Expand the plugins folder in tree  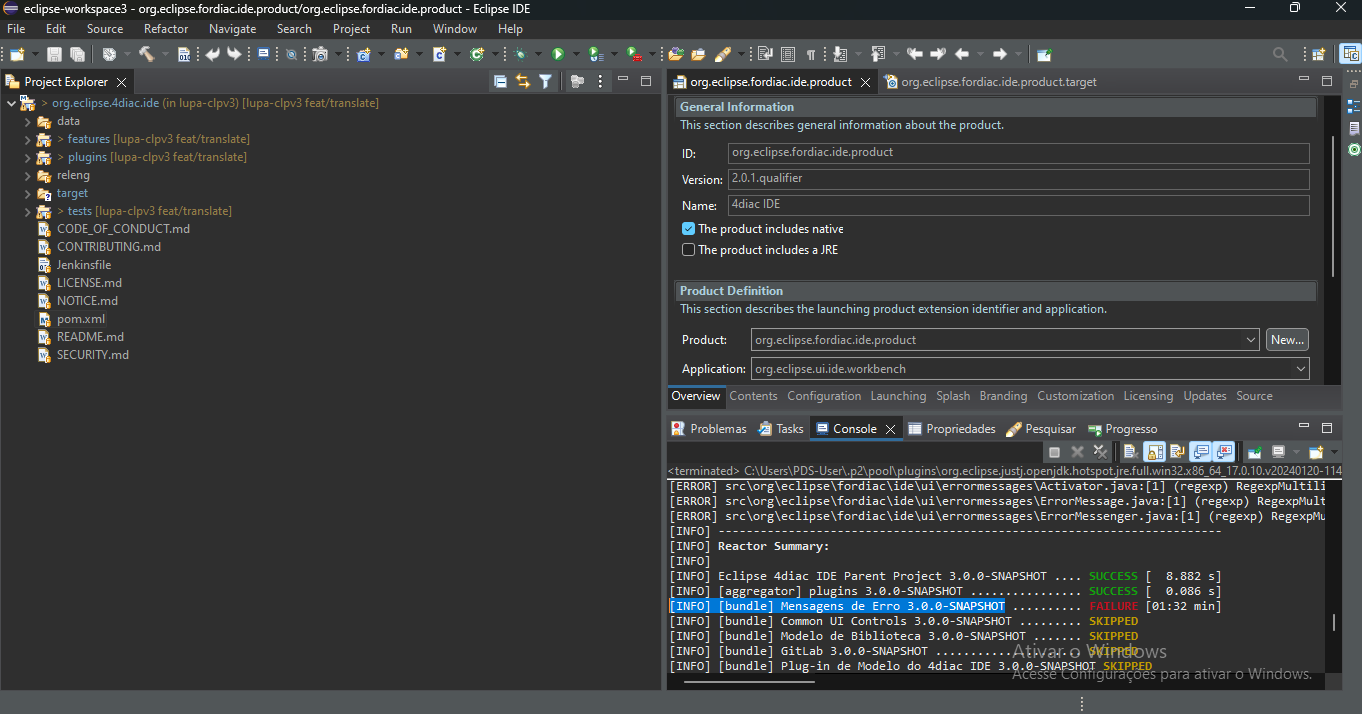click(28, 158)
